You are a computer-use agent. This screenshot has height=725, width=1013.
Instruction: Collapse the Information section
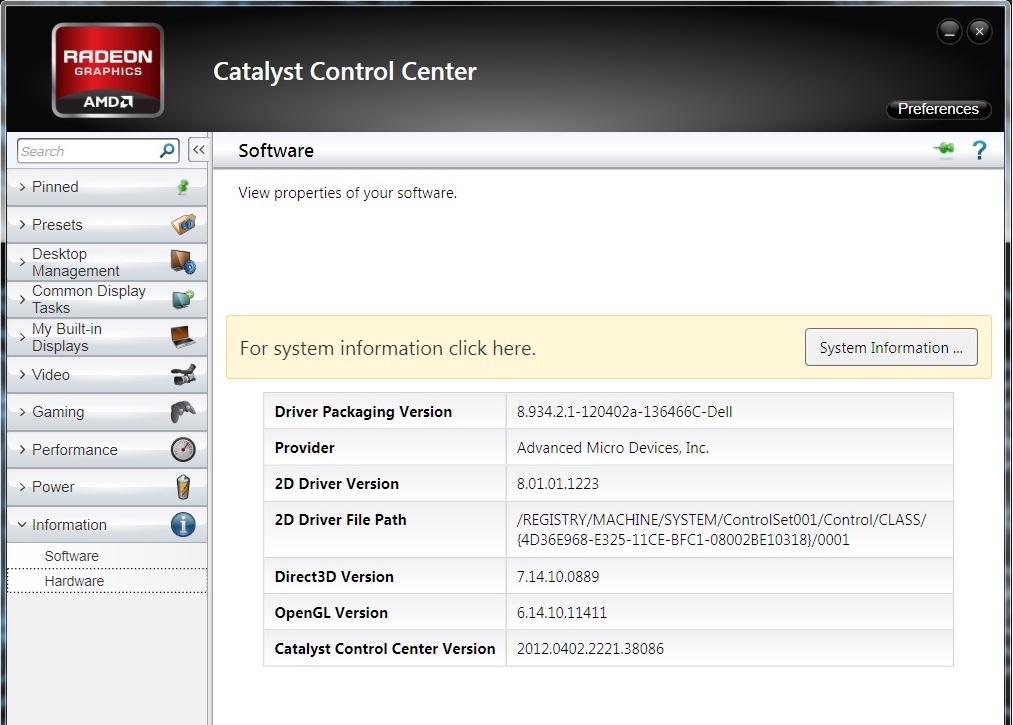(x=68, y=525)
